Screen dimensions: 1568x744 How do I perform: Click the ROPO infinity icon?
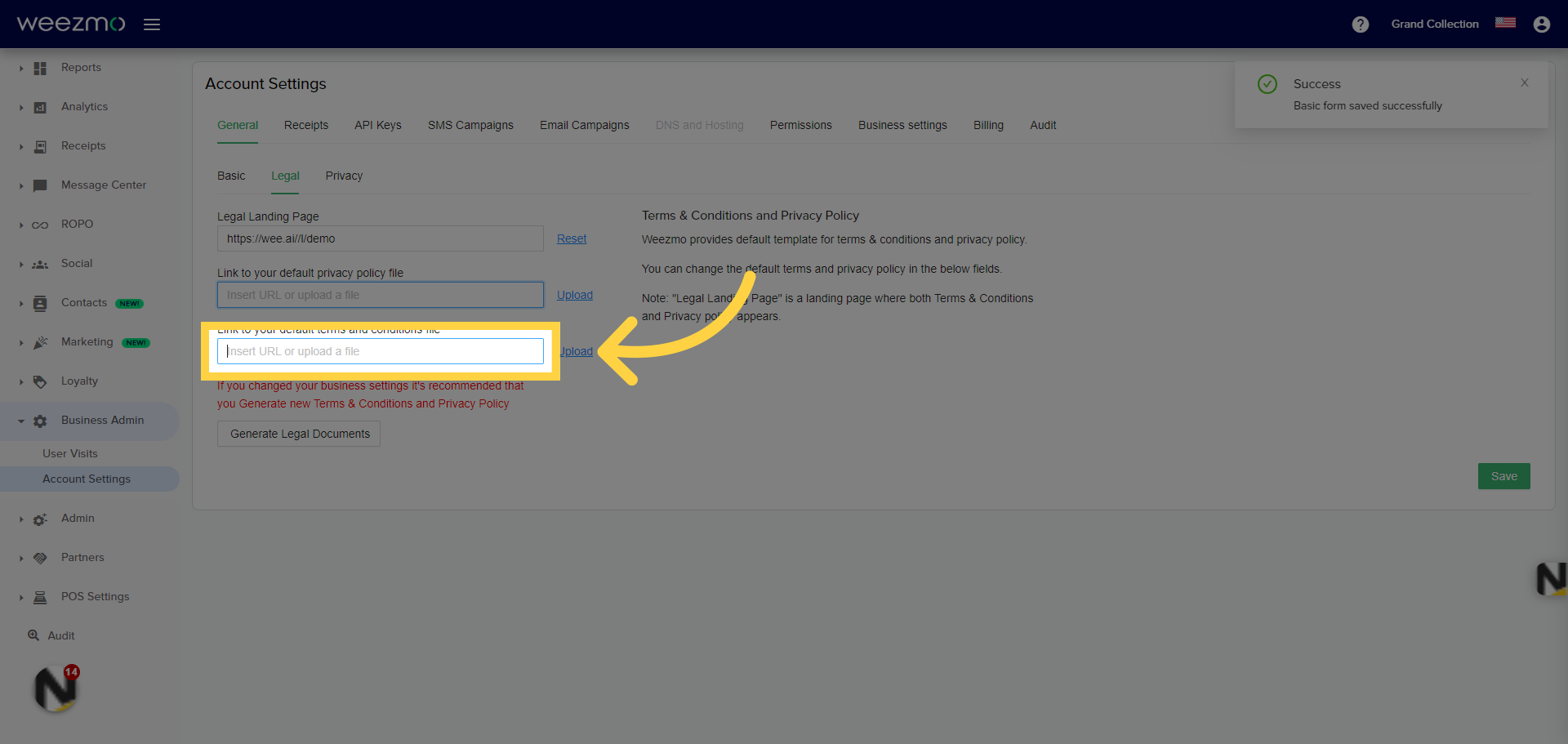[40, 225]
